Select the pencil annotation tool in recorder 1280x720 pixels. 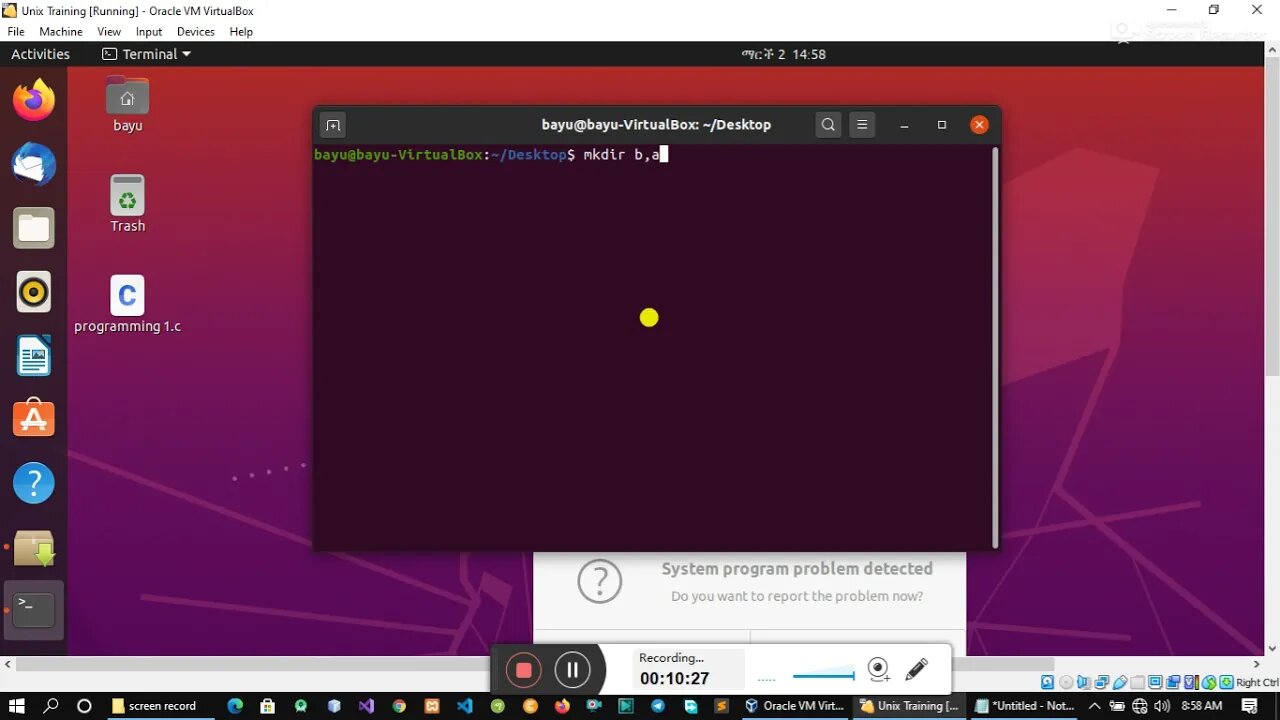916,669
